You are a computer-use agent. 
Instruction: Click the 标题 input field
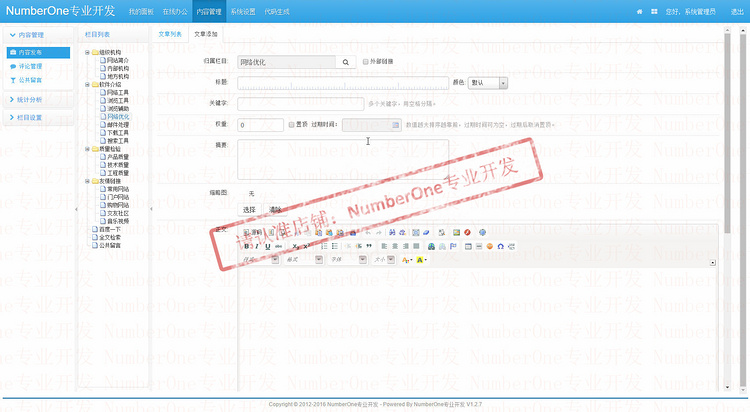click(343, 83)
